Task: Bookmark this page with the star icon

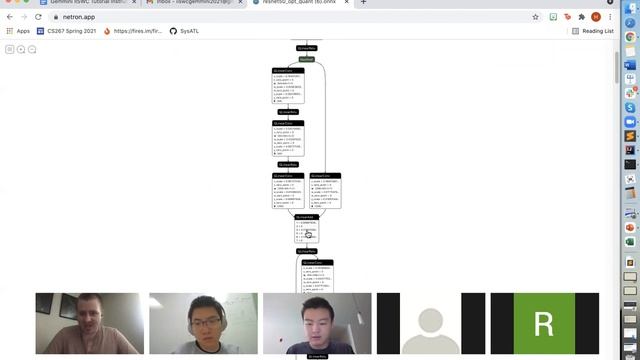Action: pyautogui.click(x=535, y=17)
